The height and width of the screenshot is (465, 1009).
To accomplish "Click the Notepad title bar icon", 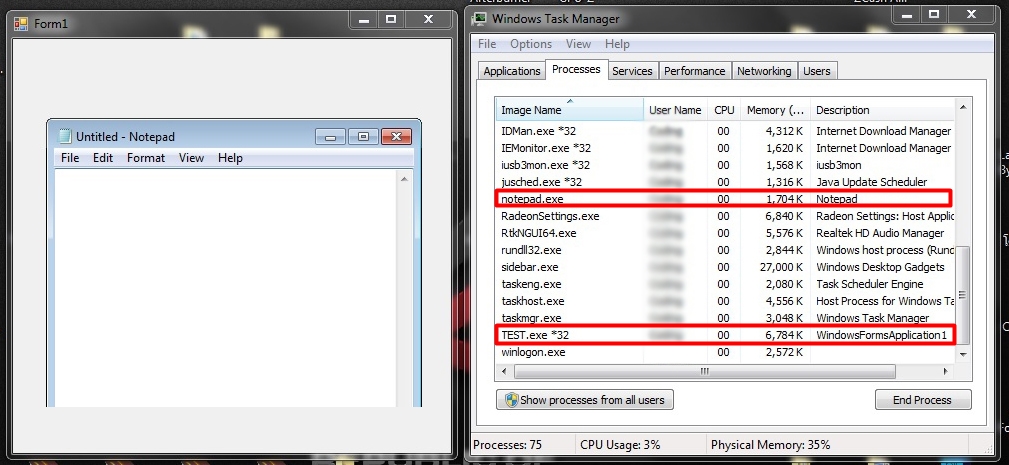I will [x=64, y=136].
